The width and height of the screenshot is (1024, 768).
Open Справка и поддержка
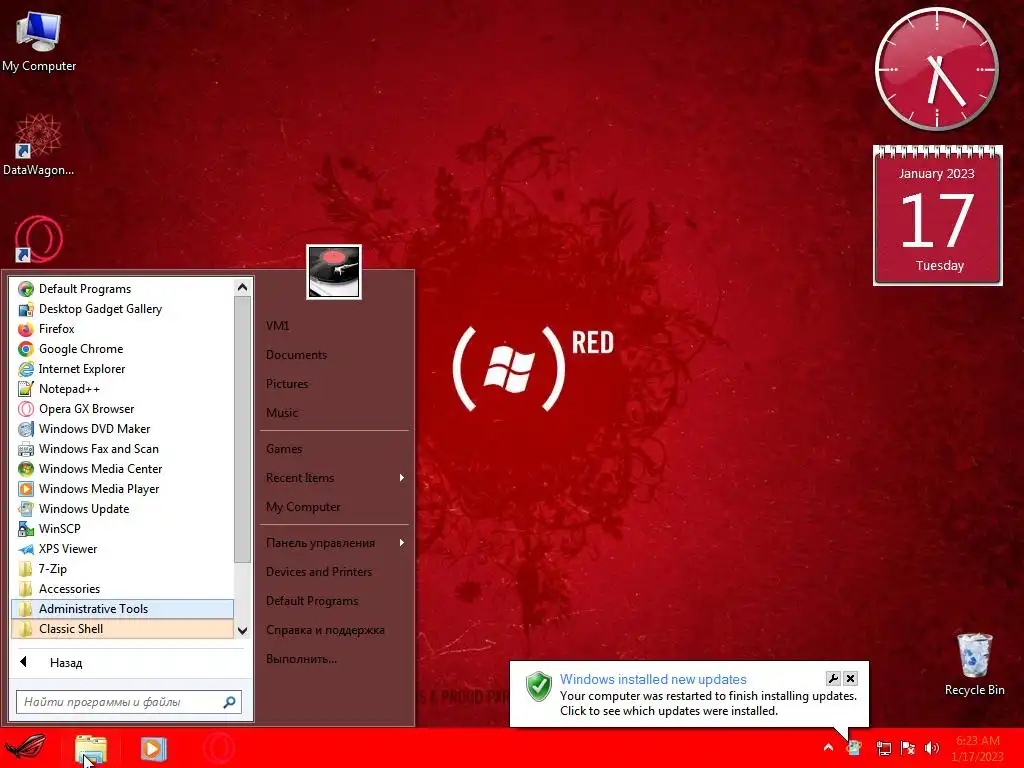(334, 630)
